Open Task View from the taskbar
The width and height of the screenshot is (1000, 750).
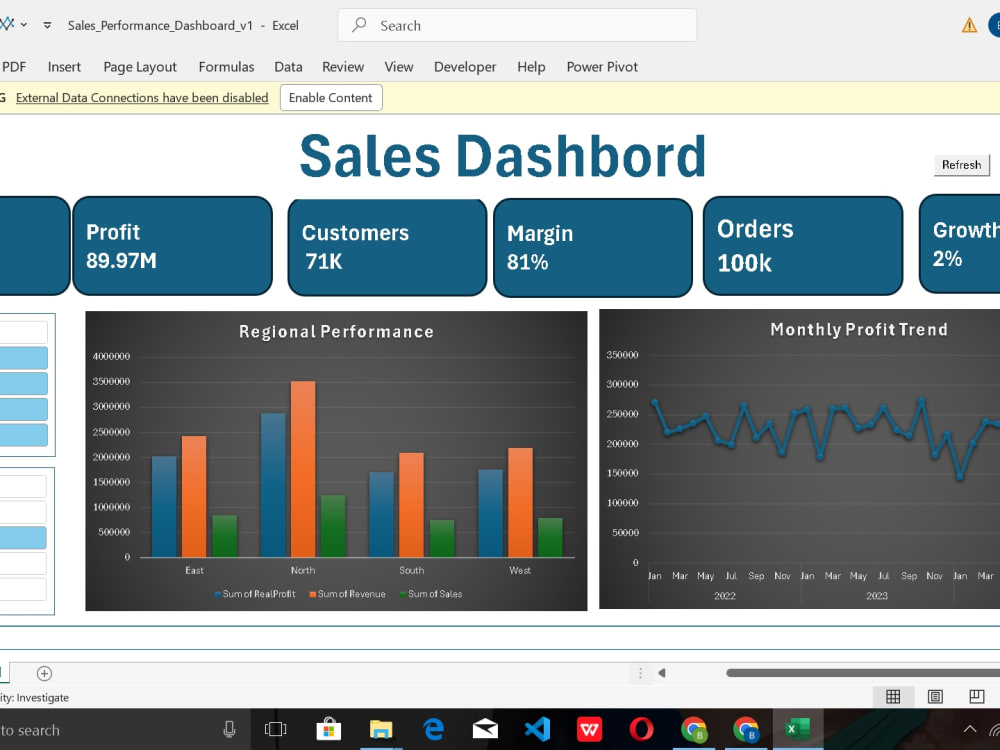tap(276, 729)
